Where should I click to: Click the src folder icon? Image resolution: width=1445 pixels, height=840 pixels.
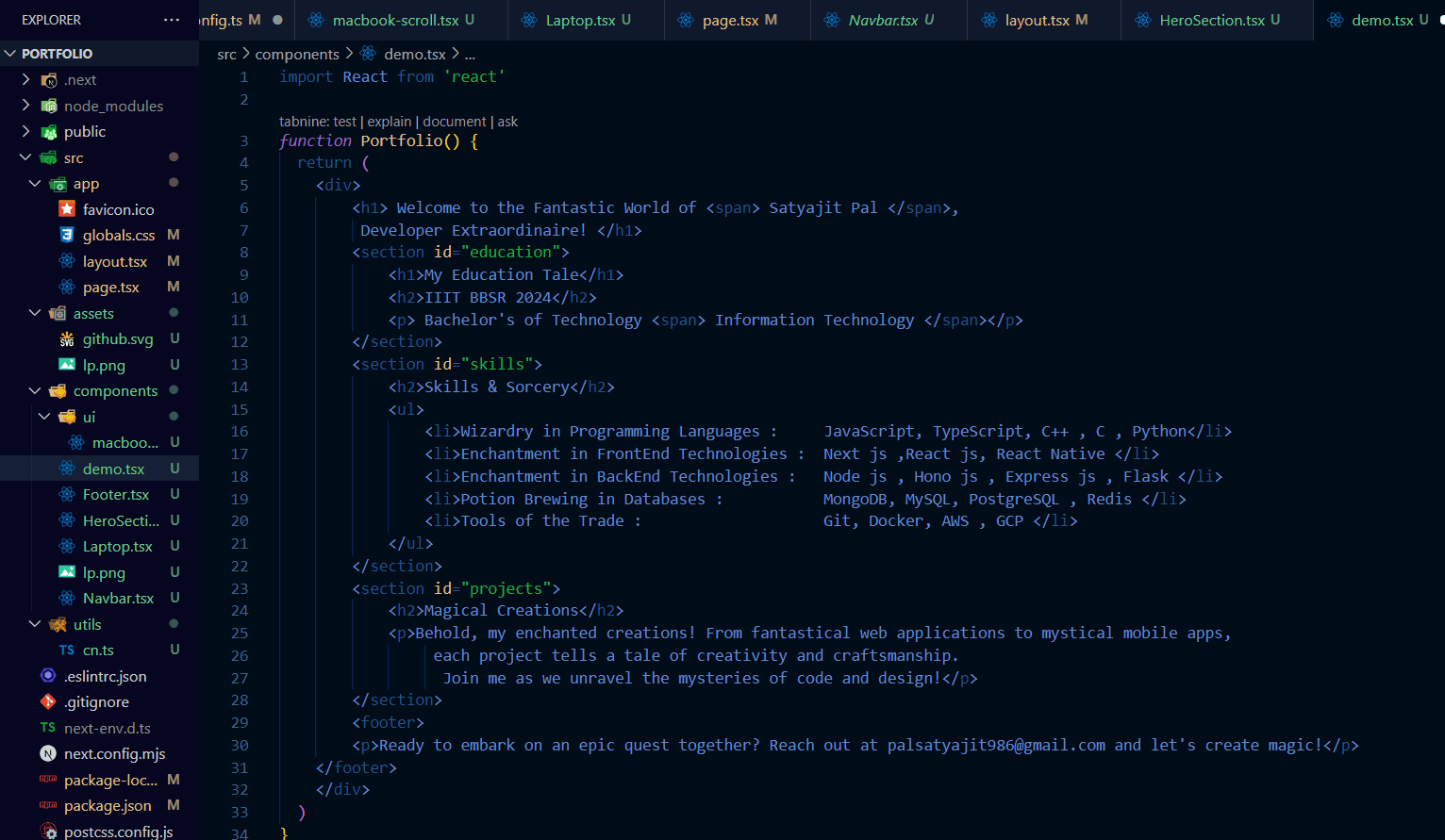49,157
